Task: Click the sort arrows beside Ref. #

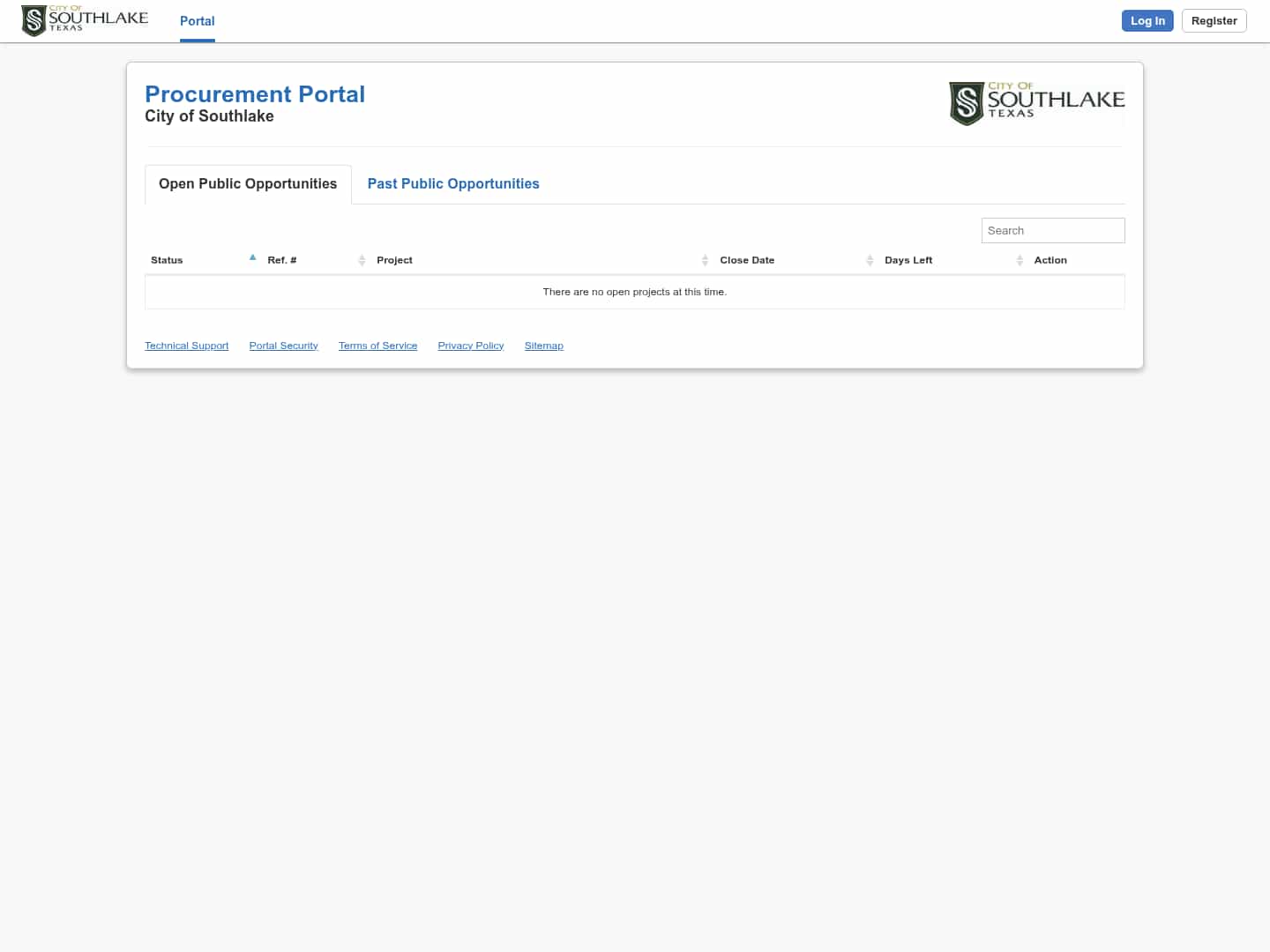Action: pos(362,260)
